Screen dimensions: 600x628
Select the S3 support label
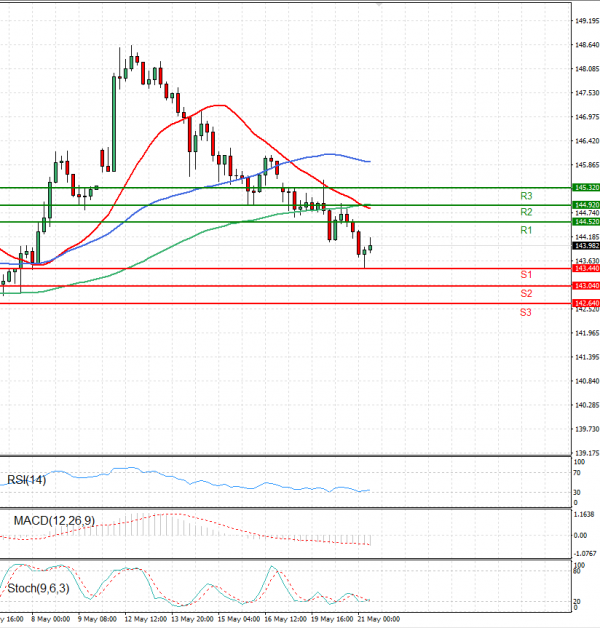[525, 313]
